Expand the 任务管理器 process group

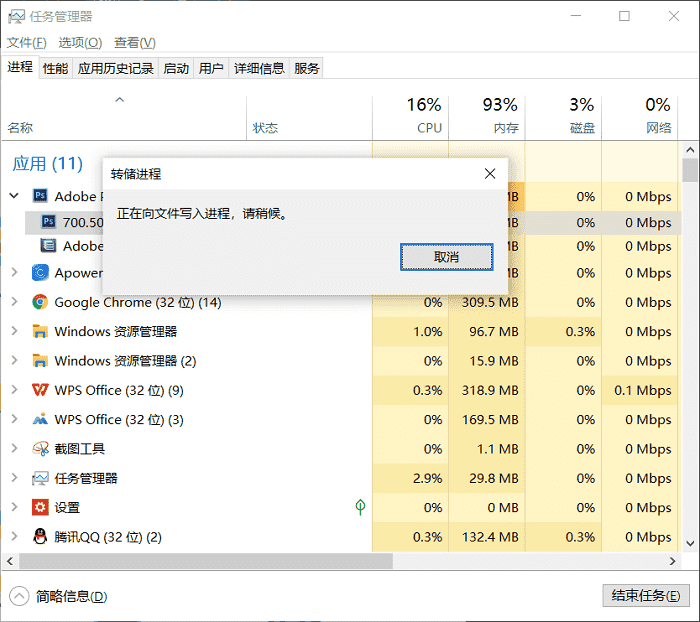coord(14,478)
